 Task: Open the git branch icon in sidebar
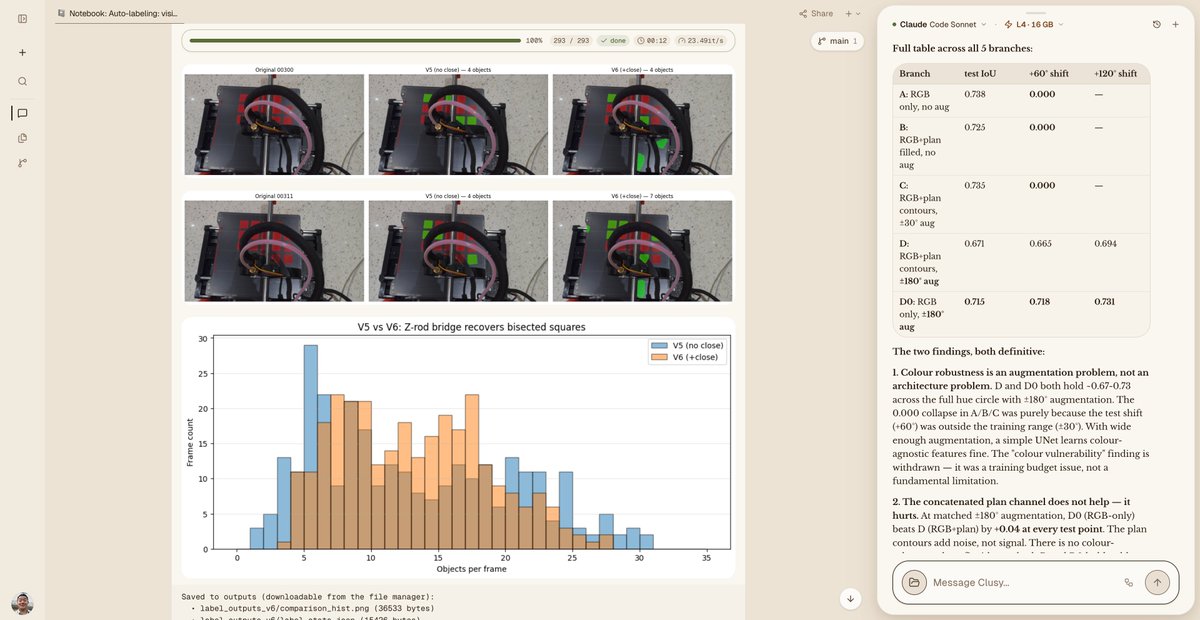[x=22, y=163]
